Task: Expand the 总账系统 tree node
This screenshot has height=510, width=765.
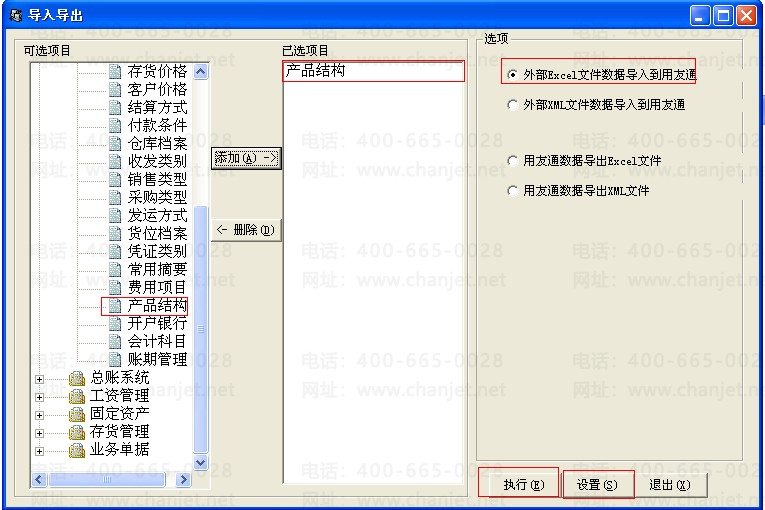Action: [40, 379]
